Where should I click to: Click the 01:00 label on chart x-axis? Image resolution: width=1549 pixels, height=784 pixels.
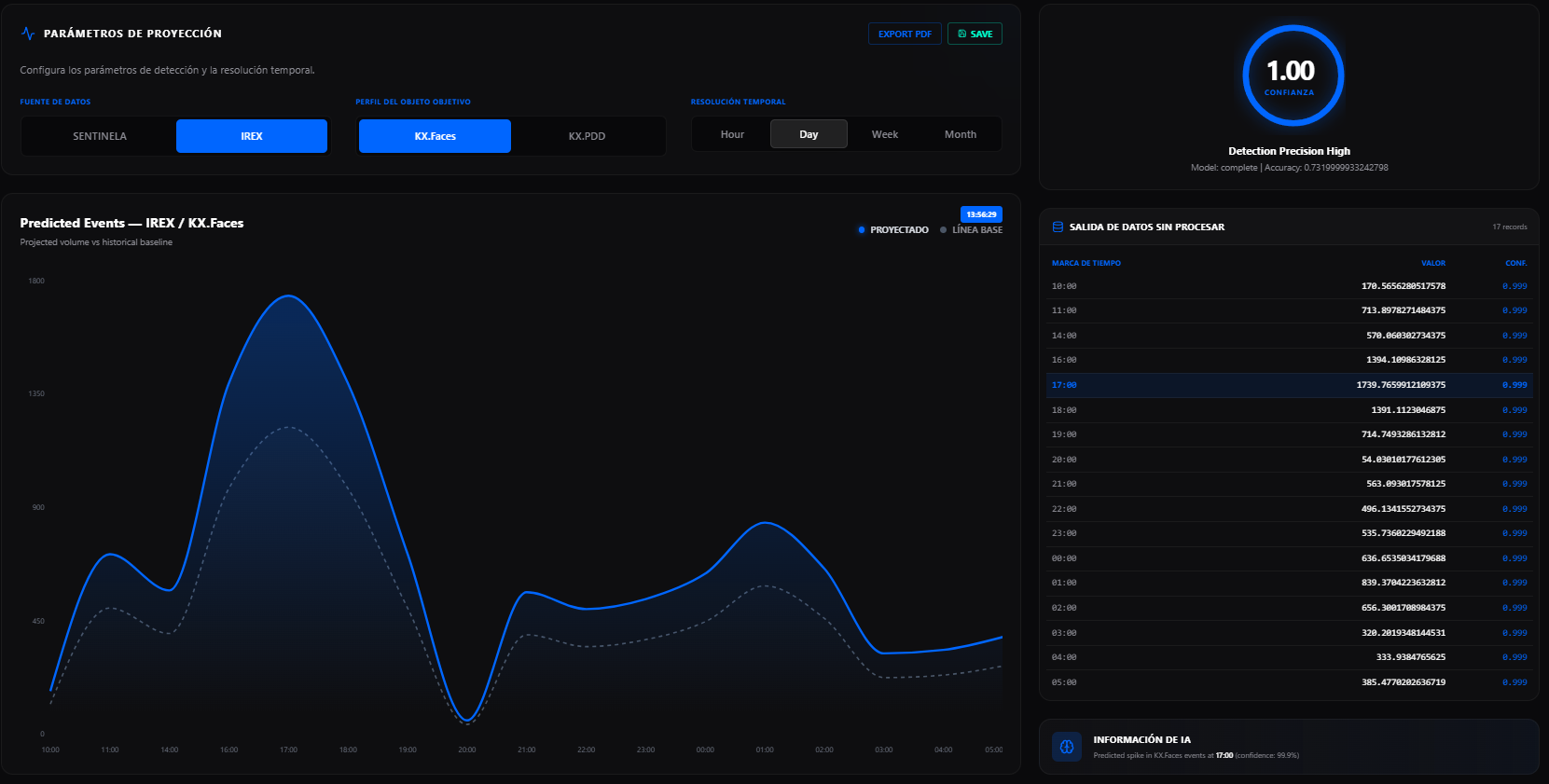[765, 750]
